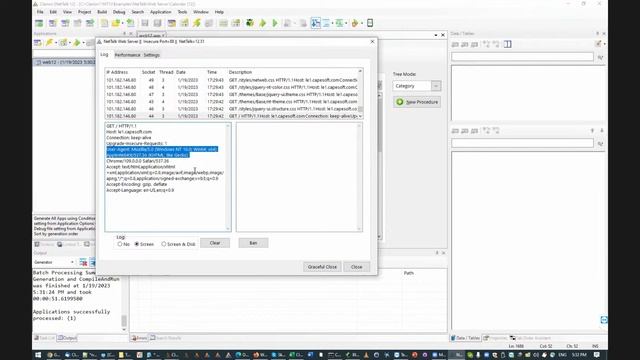Click the down arrow in lower Data/Tables toolbar
The width and height of the screenshot is (640, 360).
602,131
